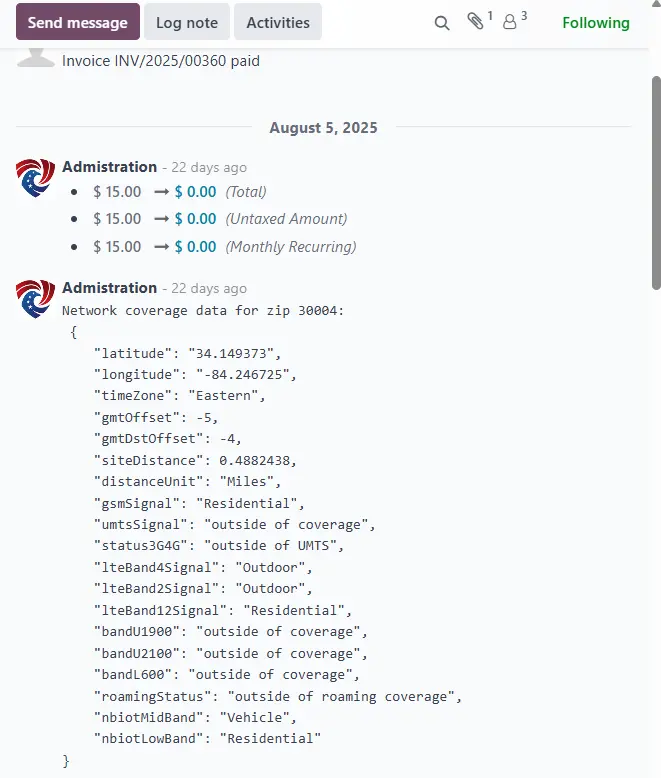Click the Admistration author name above price changes
661x778 pixels.
pyautogui.click(x=109, y=167)
